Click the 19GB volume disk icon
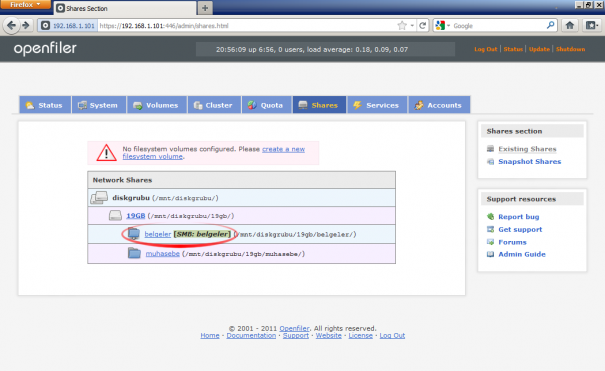605x371 pixels. tap(115, 216)
